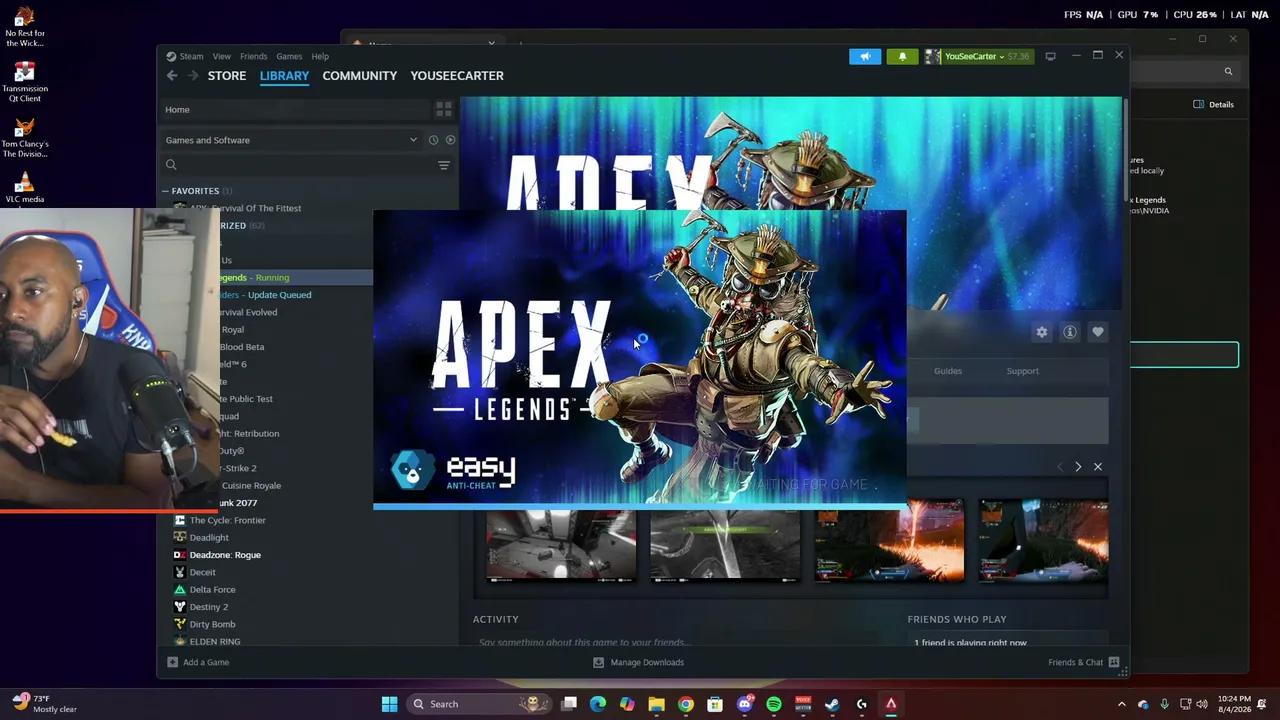Go to next screenshots with right chevron

[x=1078, y=467]
